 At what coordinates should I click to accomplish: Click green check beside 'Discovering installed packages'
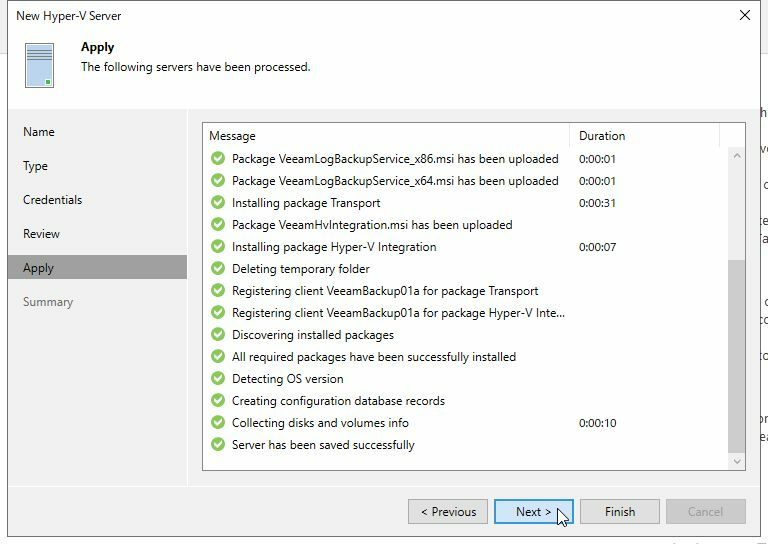[x=218, y=335]
